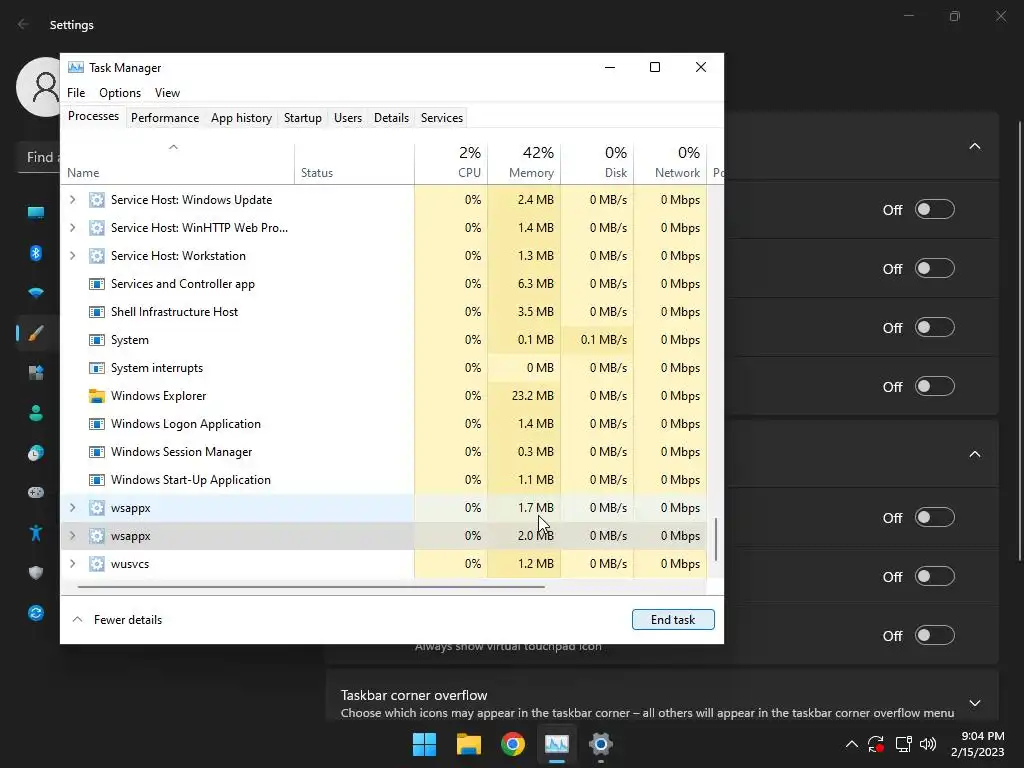Open the System category in the Settings sidebar
The width and height of the screenshot is (1024, 768).
36,212
